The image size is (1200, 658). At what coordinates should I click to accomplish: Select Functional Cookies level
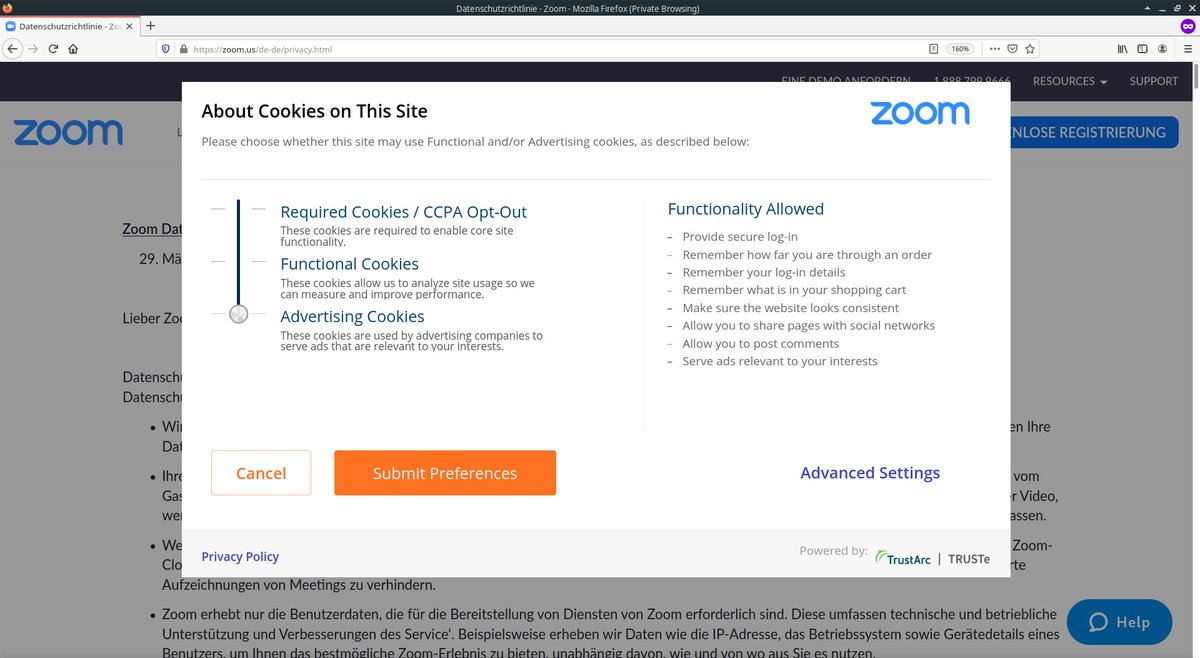pyautogui.click(x=349, y=264)
